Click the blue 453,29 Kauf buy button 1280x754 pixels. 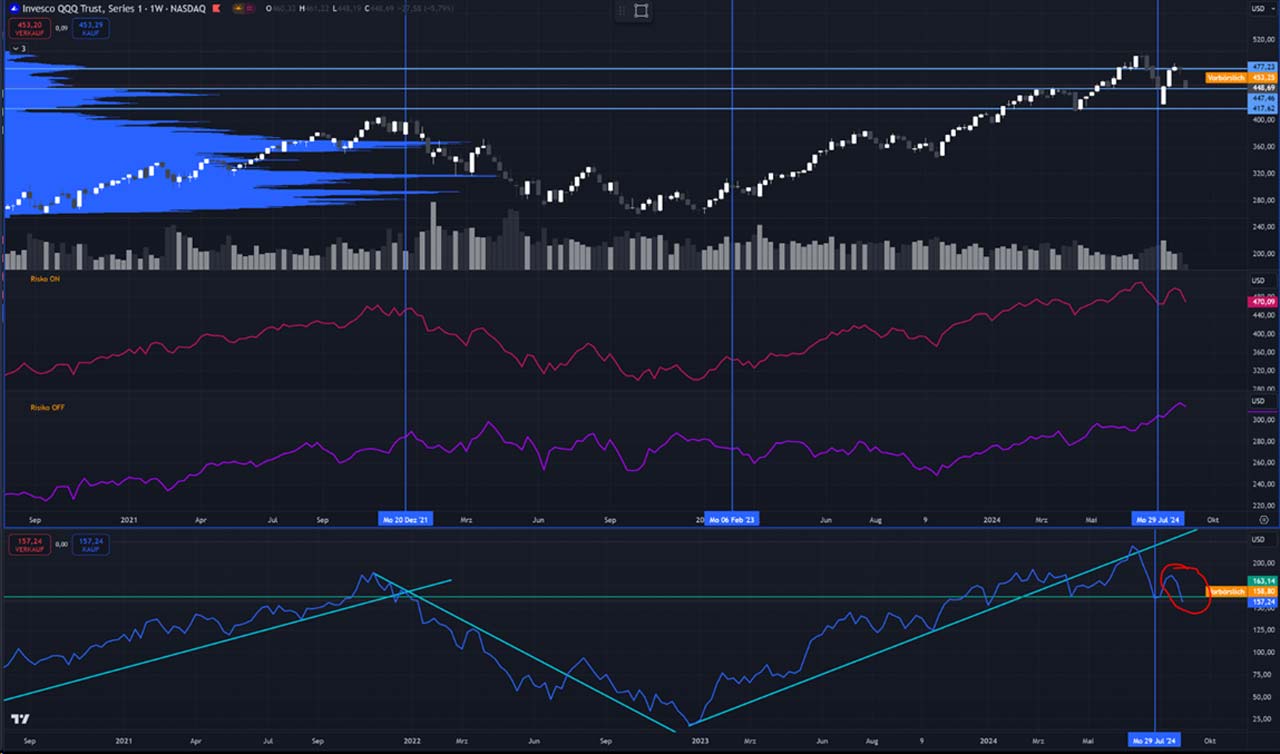[x=91, y=28]
